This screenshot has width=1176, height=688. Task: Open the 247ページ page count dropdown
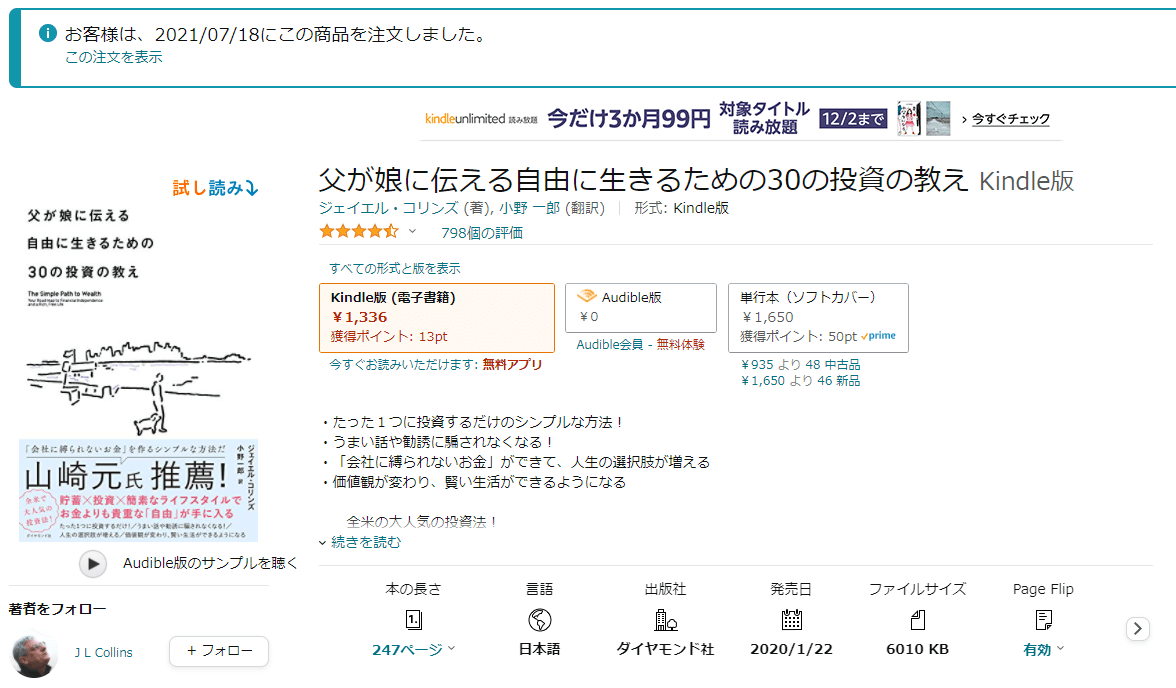coord(413,650)
